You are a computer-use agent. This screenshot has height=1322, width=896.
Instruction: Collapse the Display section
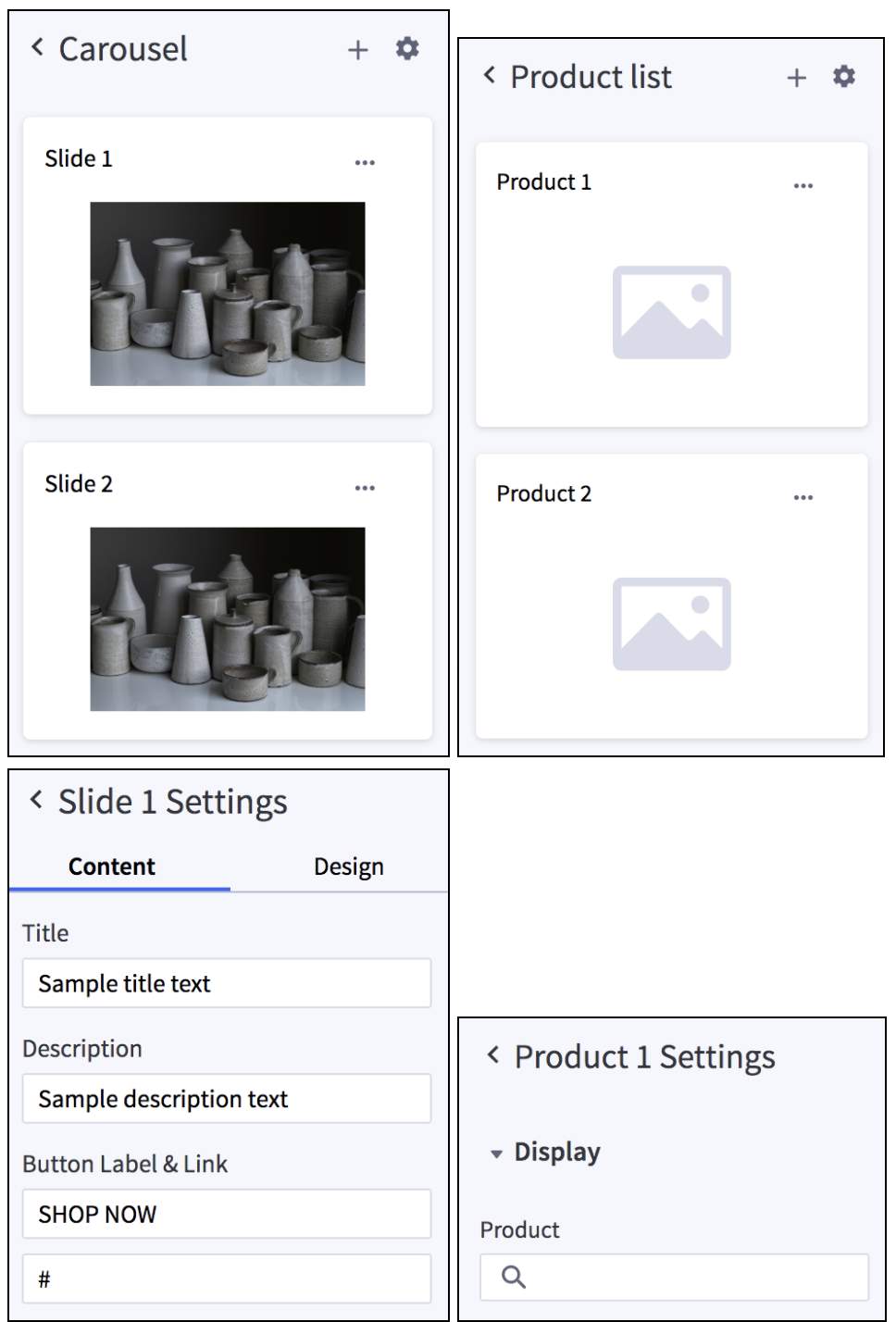(x=497, y=1154)
